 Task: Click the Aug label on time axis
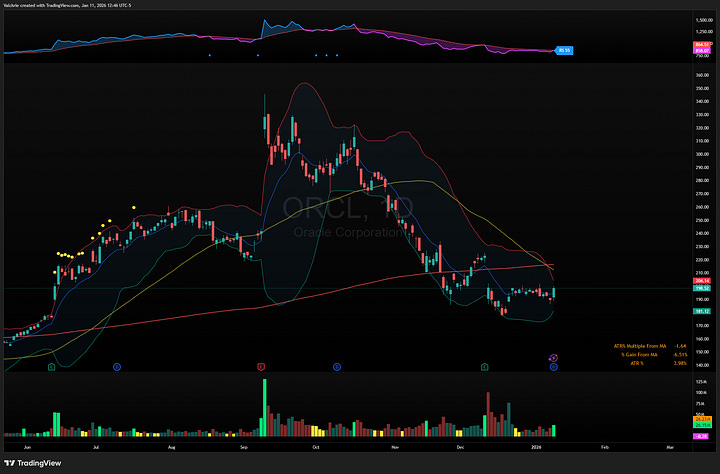(171, 447)
